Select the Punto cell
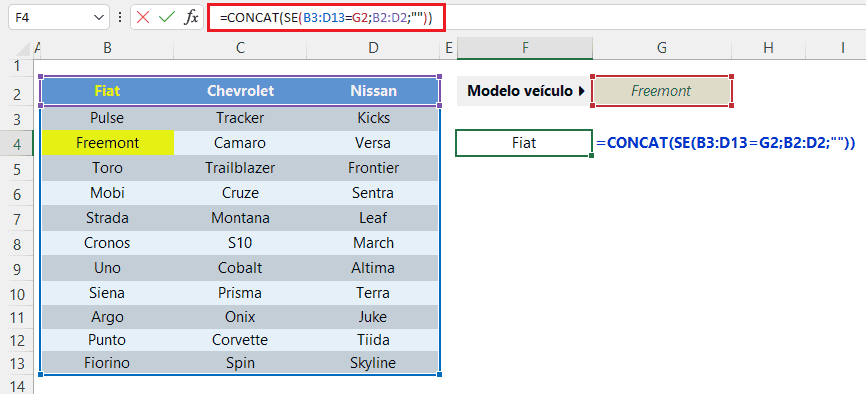 (x=108, y=339)
